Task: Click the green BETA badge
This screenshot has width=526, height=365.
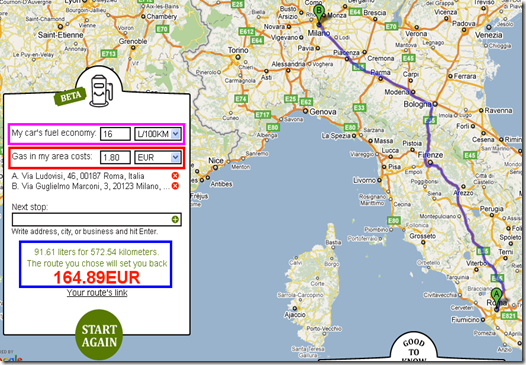Action: coord(70,97)
